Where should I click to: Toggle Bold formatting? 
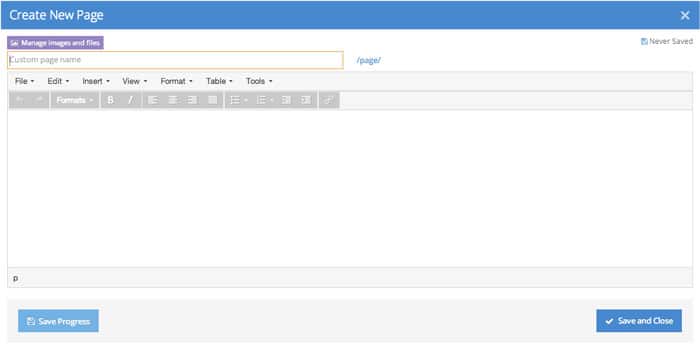[x=110, y=100]
